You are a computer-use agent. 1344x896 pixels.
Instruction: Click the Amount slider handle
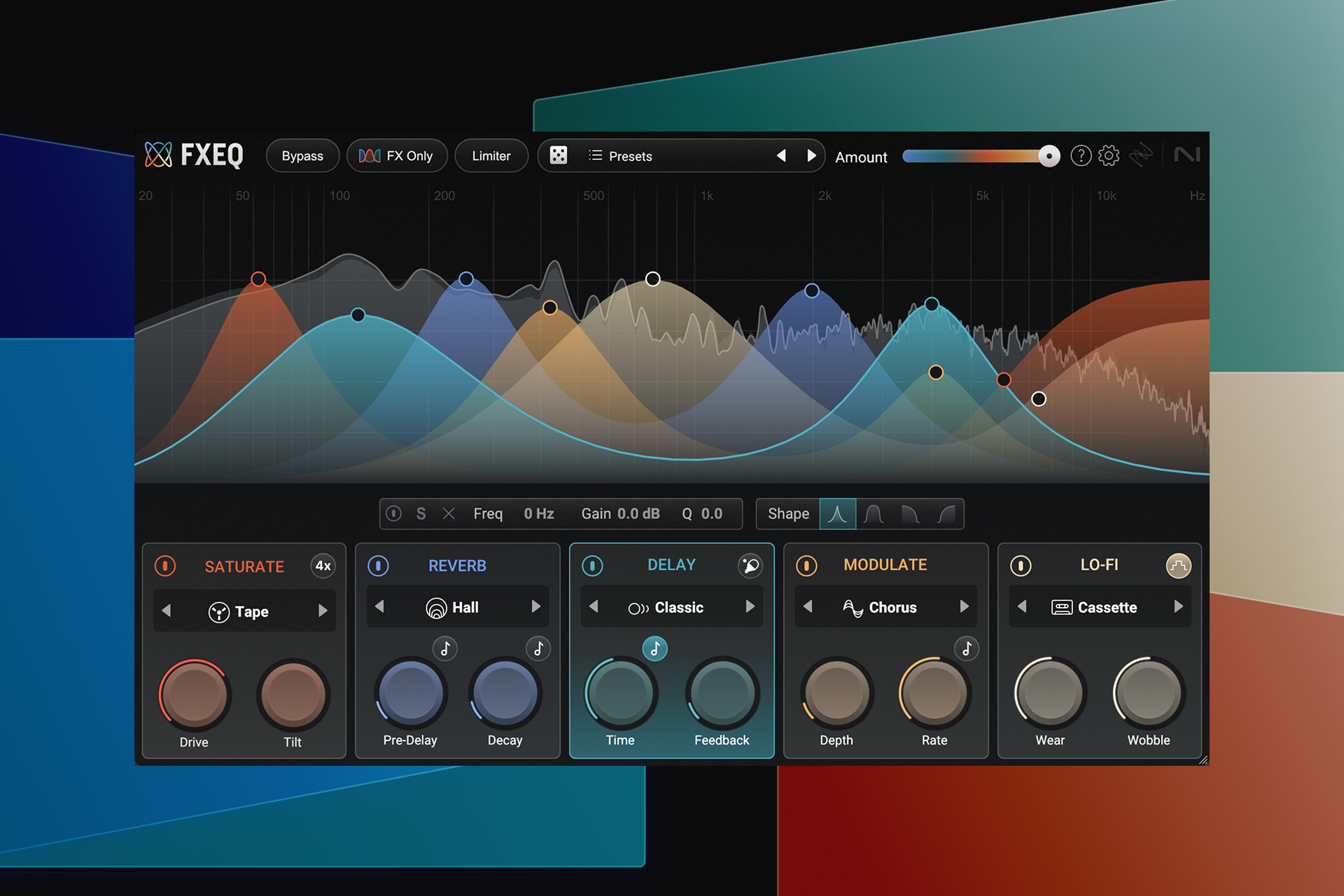point(1049,156)
